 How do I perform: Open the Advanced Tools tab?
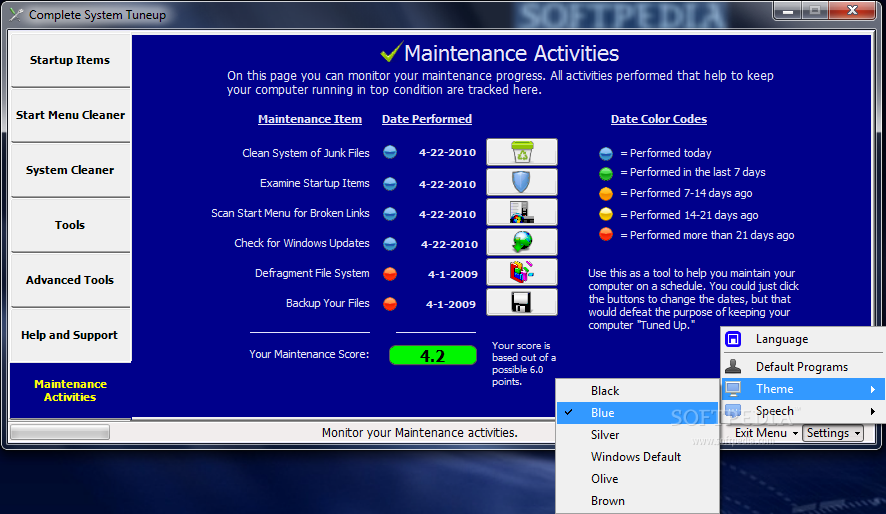coord(70,280)
